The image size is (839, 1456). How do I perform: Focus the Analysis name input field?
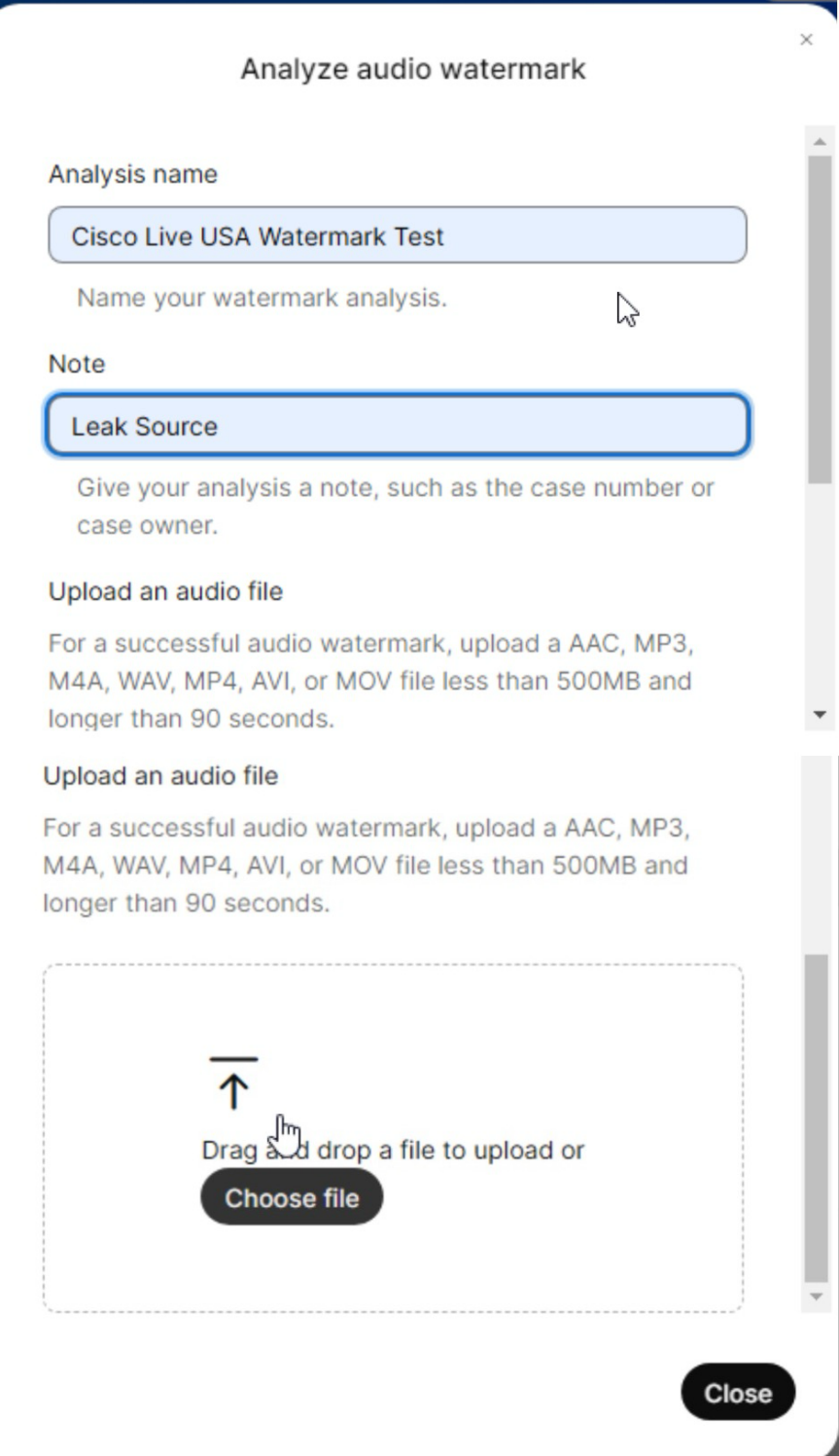point(397,235)
